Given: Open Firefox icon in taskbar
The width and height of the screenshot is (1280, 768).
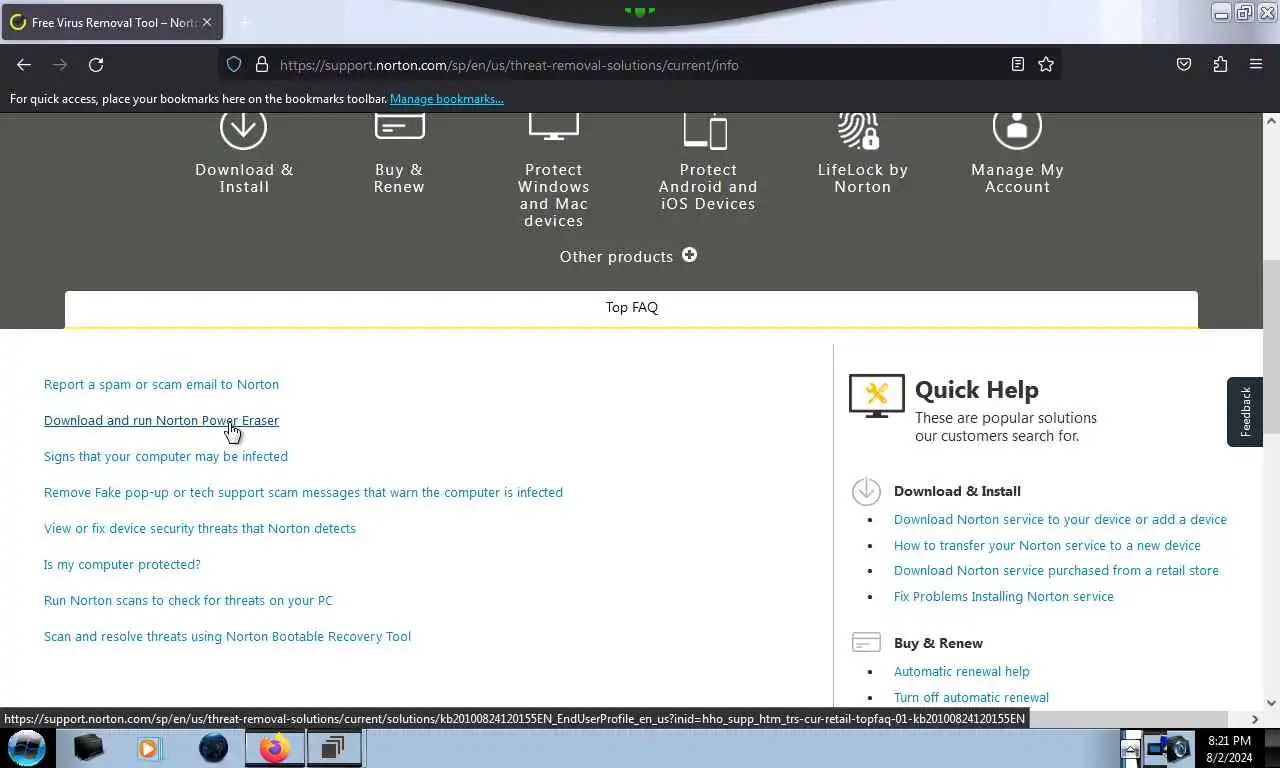Looking at the screenshot, I should coord(275,748).
